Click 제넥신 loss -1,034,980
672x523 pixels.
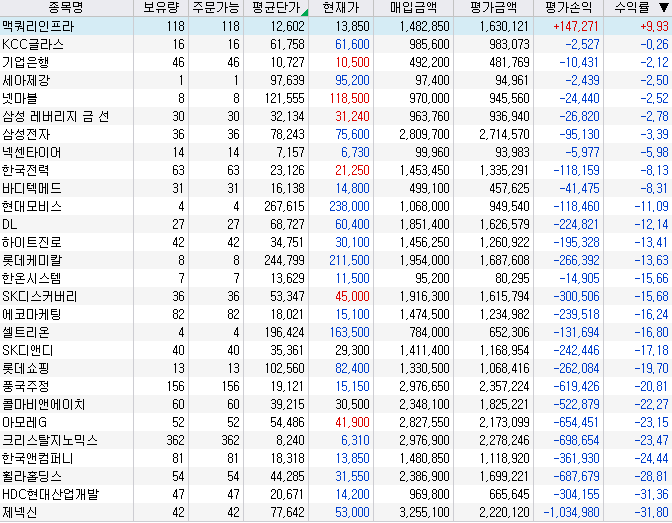pos(571,512)
